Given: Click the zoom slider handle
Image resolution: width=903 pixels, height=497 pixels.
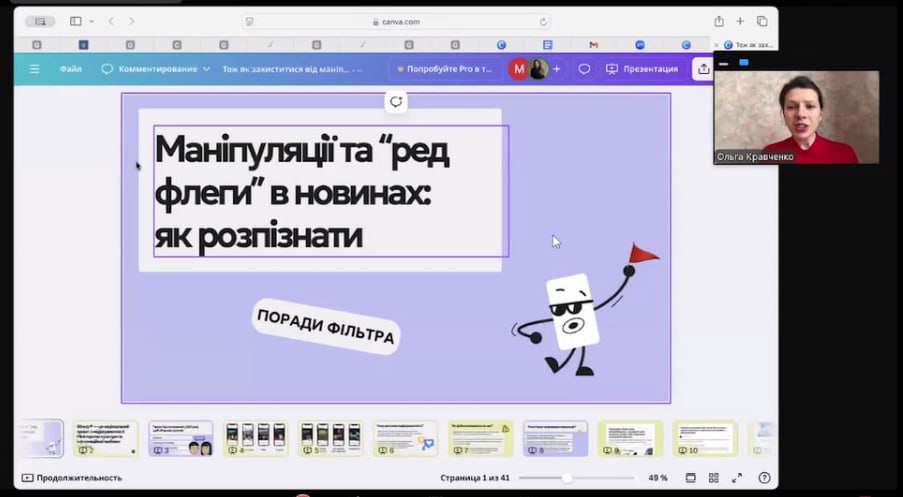Looking at the screenshot, I should [567, 478].
